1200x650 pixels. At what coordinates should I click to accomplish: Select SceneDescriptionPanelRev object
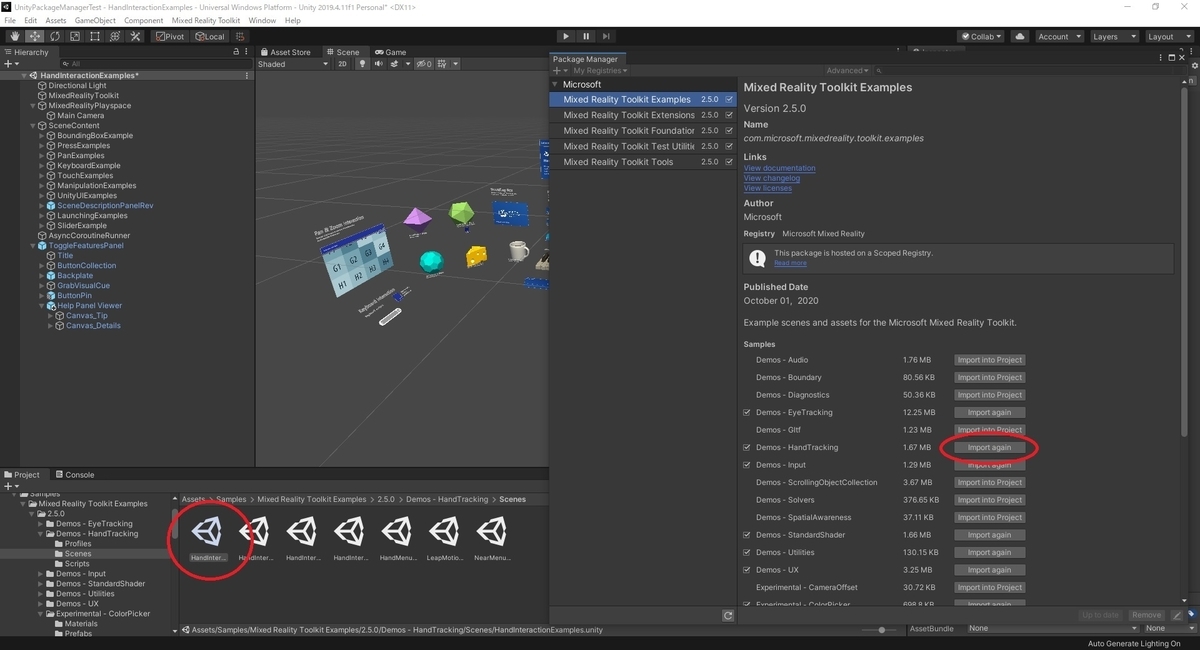[104, 206]
